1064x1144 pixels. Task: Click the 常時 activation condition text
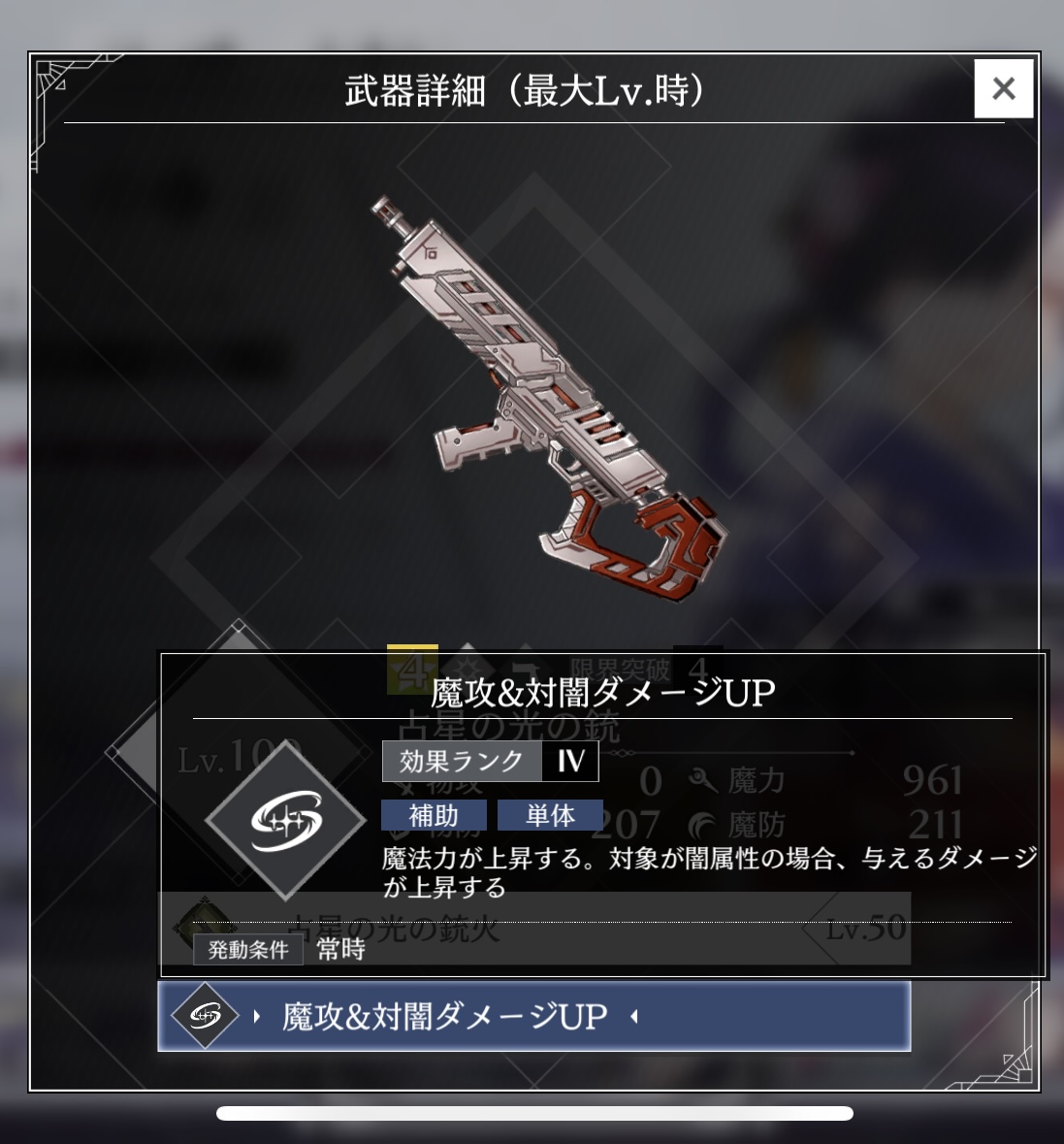(340, 950)
